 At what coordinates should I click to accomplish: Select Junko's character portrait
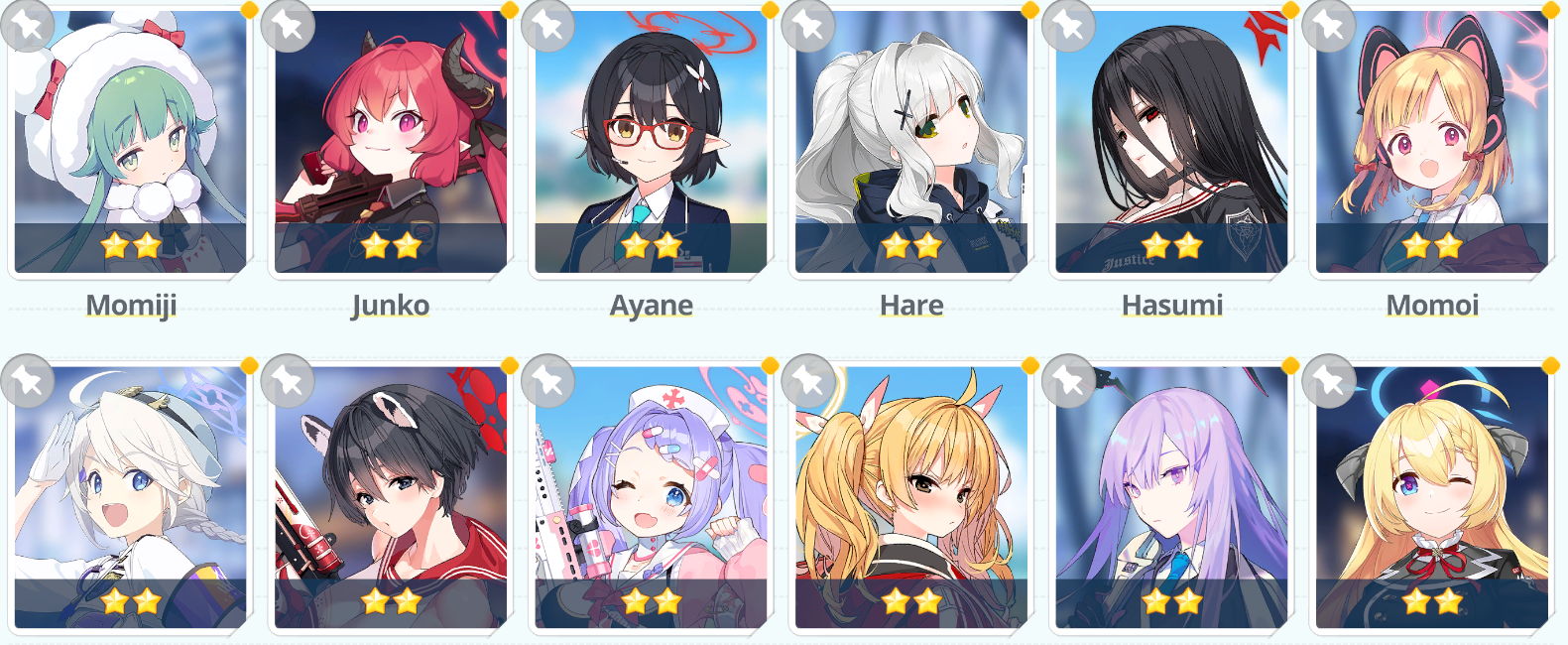pyautogui.click(x=391, y=142)
